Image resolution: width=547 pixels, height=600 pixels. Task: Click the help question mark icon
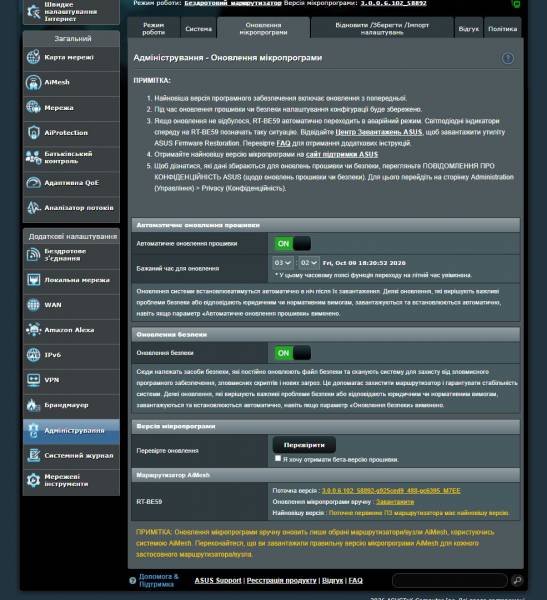tap(132, 580)
